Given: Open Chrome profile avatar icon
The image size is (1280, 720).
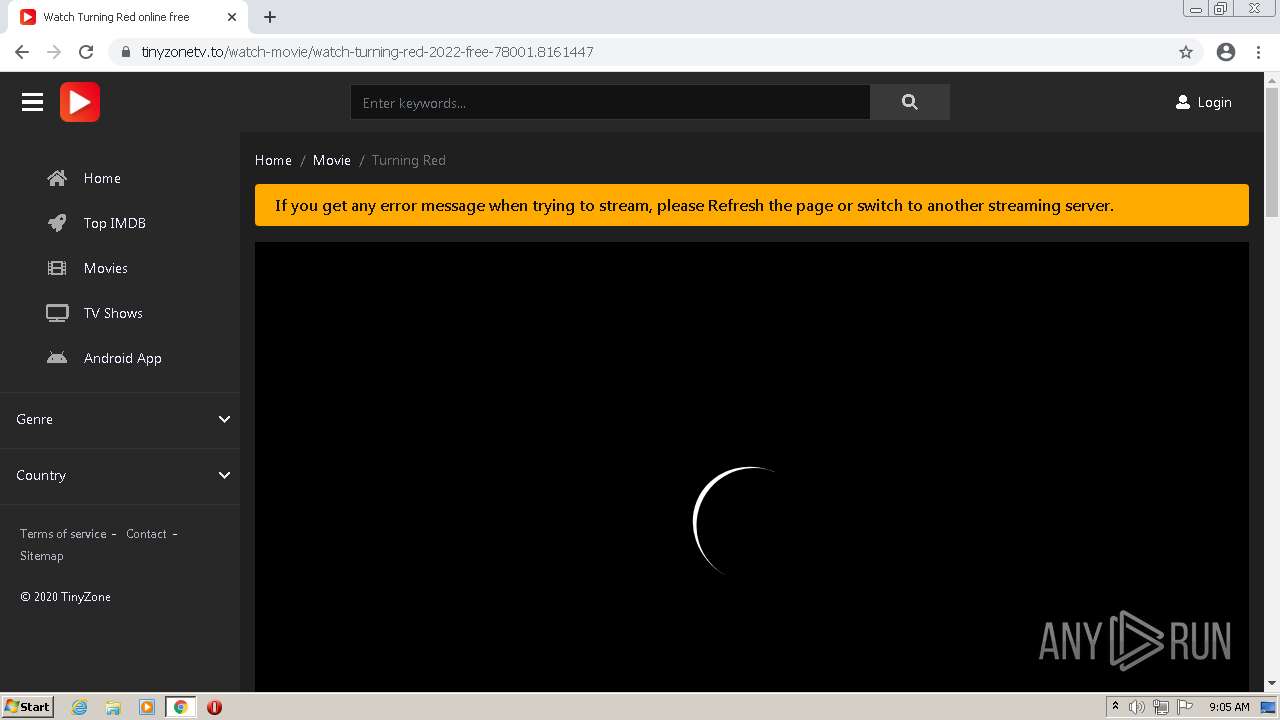Looking at the screenshot, I should point(1226,52).
